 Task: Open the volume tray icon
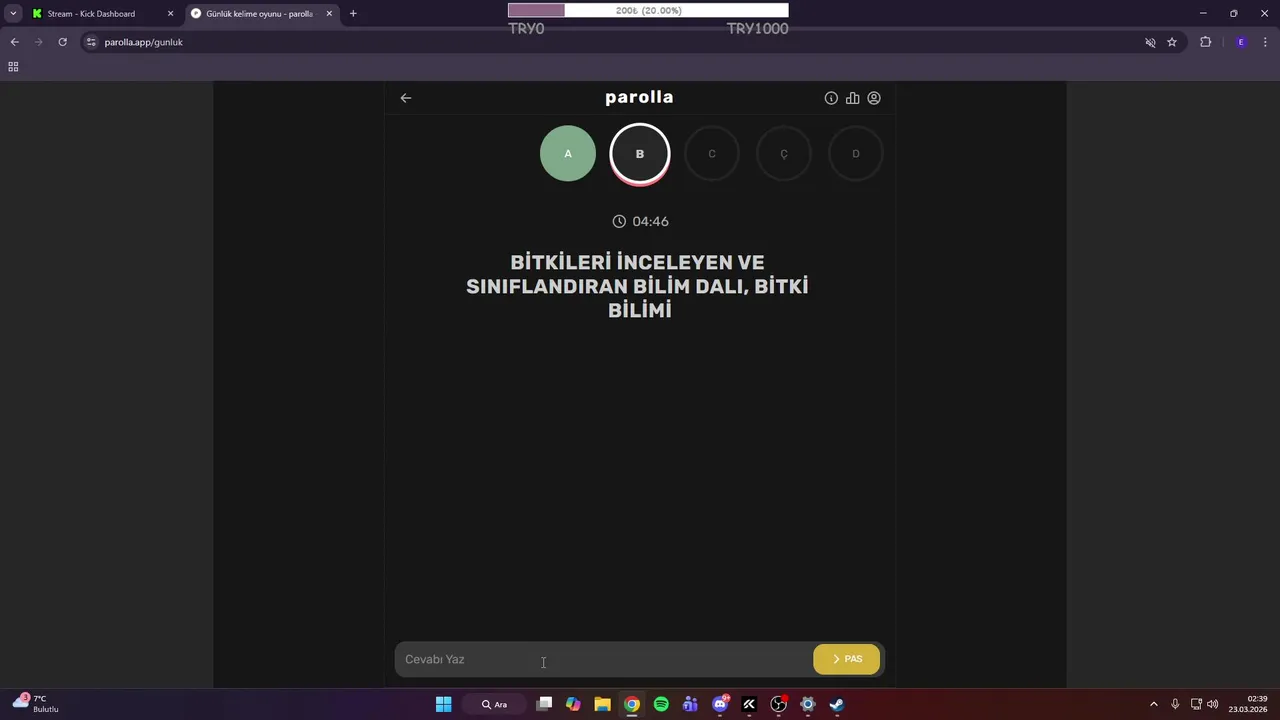[x=1212, y=704]
